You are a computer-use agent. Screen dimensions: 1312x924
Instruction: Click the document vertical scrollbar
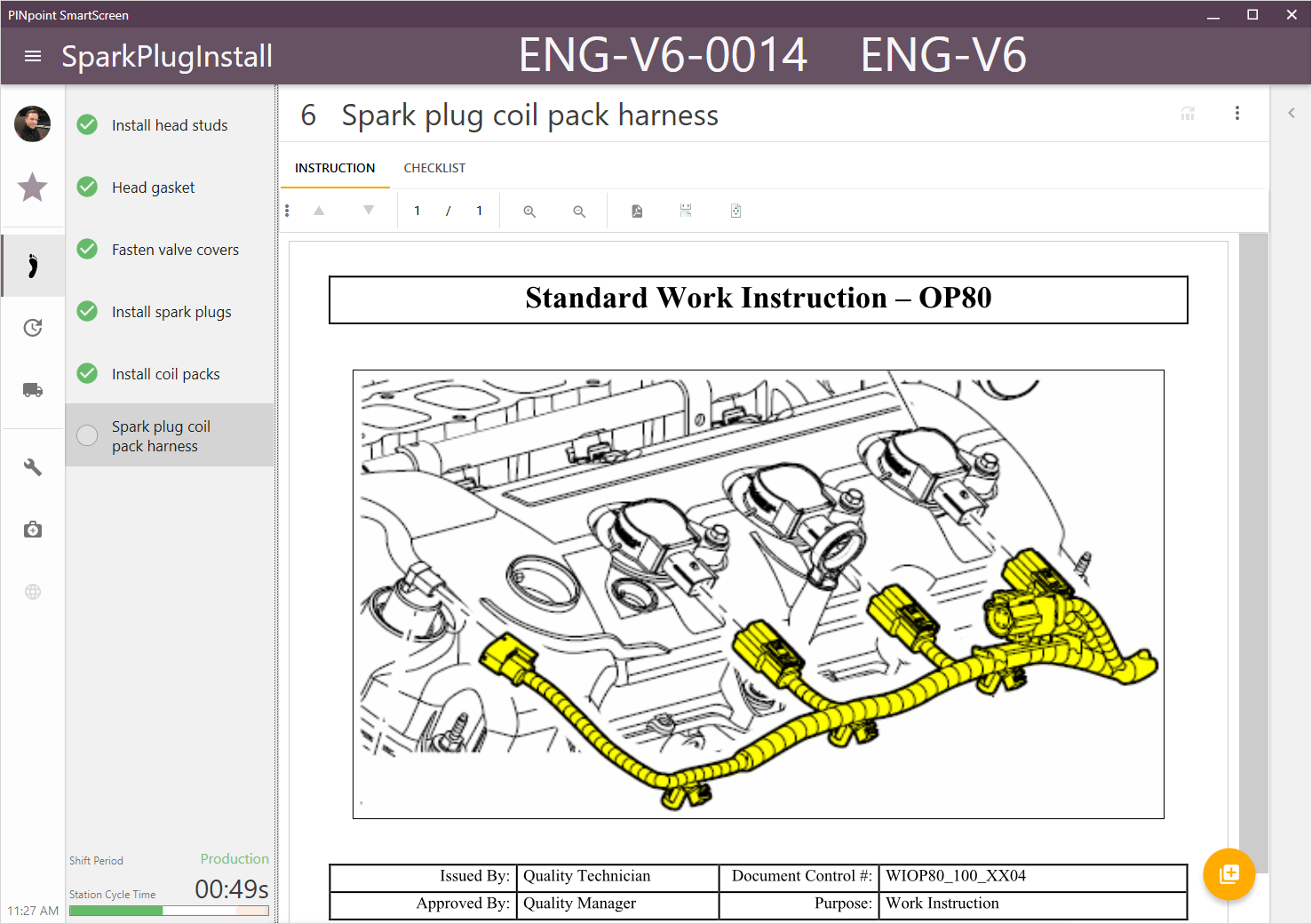pos(1253,553)
